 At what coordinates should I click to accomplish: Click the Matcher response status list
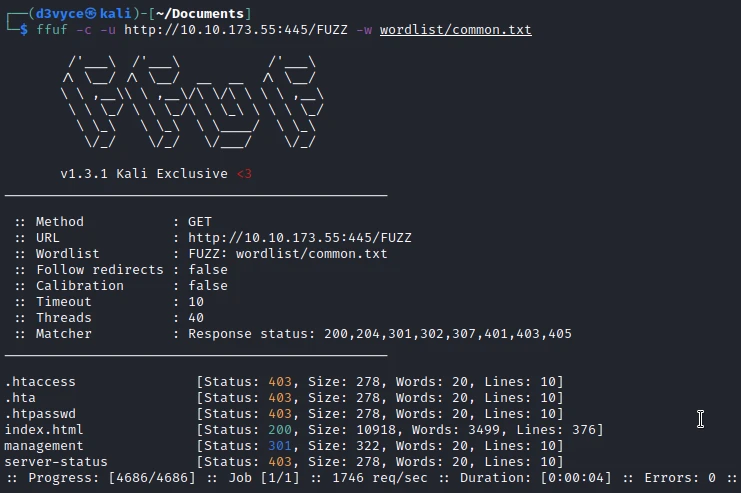[x=380, y=334]
